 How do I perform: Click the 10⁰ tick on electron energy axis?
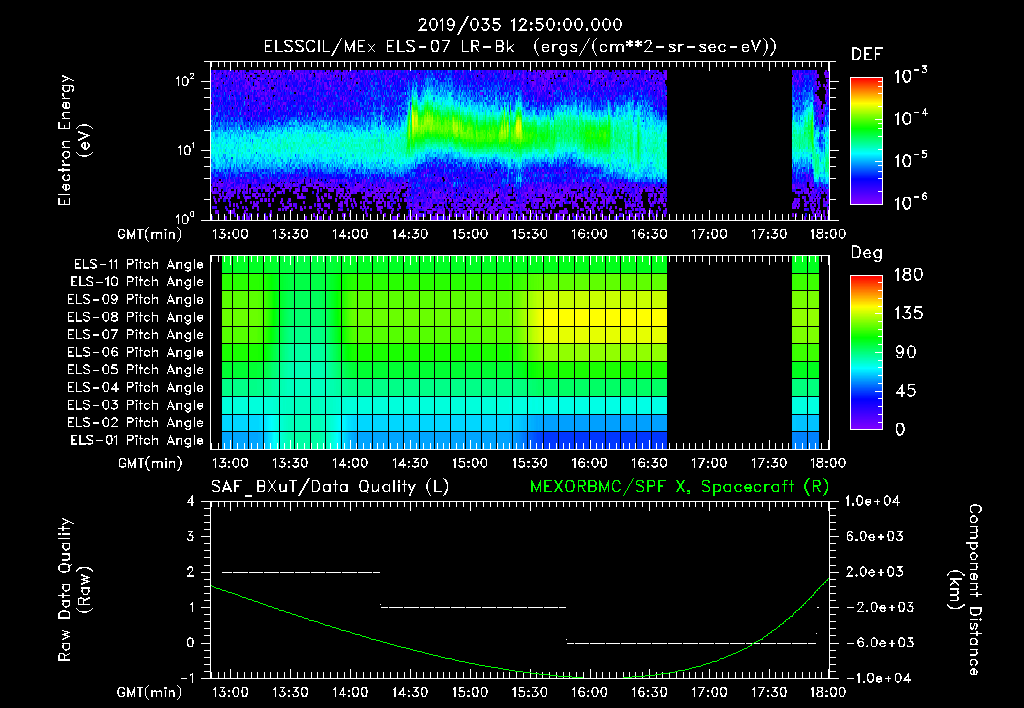coord(185,217)
